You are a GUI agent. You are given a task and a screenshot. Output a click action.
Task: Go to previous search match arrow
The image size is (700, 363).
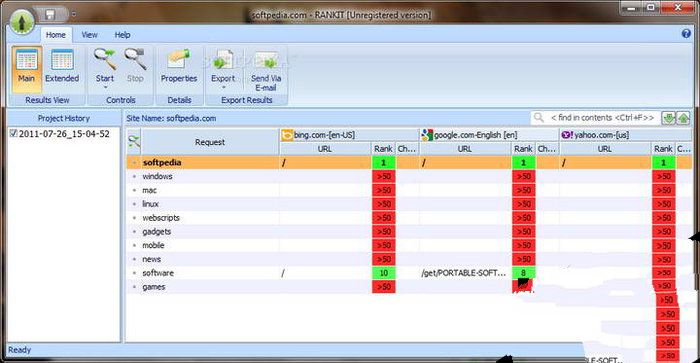tap(683, 118)
